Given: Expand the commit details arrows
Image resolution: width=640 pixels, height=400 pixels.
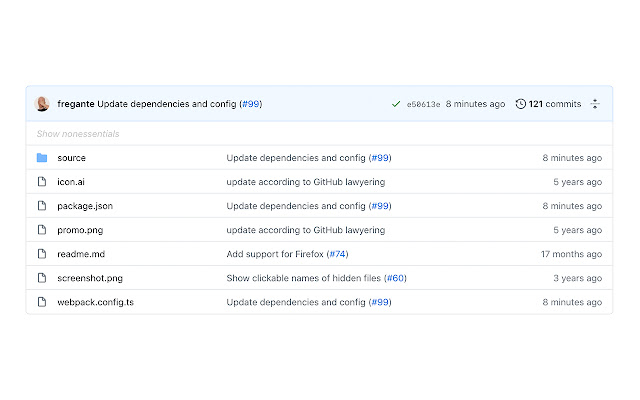Looking at the screenshot, I should coord(595,104).
